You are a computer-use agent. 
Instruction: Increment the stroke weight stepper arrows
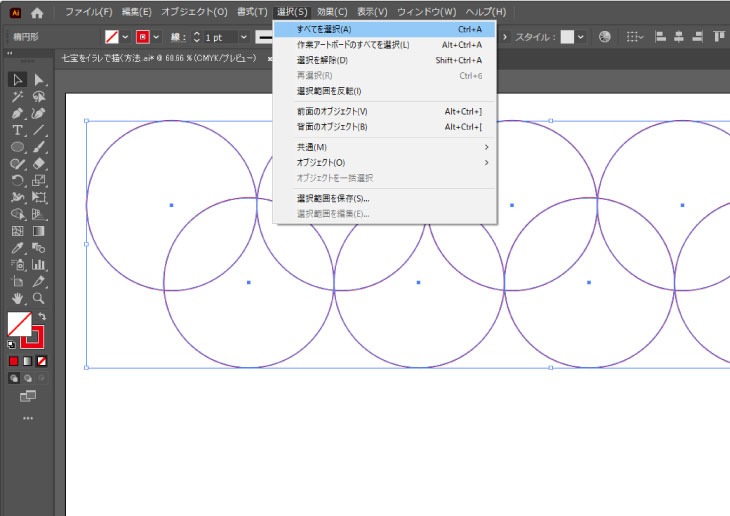click(196, 34)
